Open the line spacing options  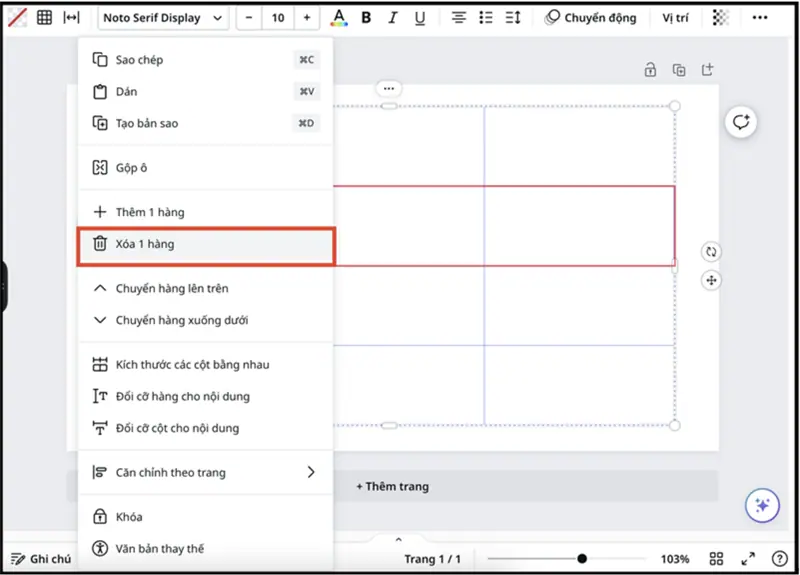point(513,18)
